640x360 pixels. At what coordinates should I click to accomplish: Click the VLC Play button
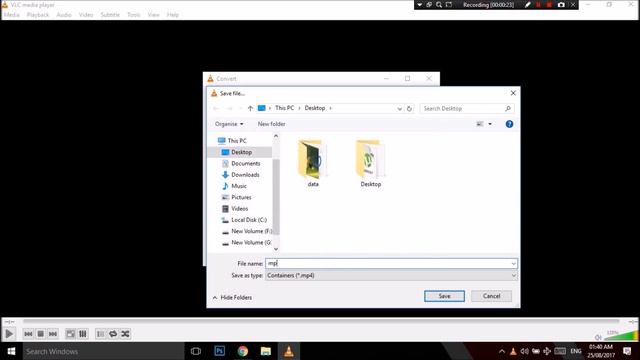click(9, 334)
